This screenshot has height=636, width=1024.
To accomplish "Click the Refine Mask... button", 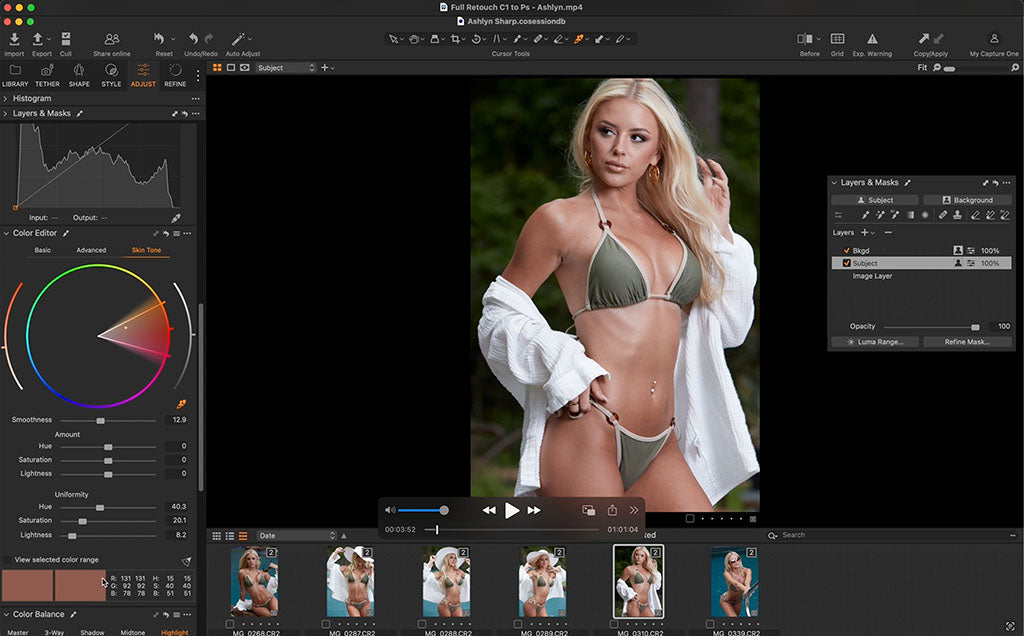I will (967, 342).
